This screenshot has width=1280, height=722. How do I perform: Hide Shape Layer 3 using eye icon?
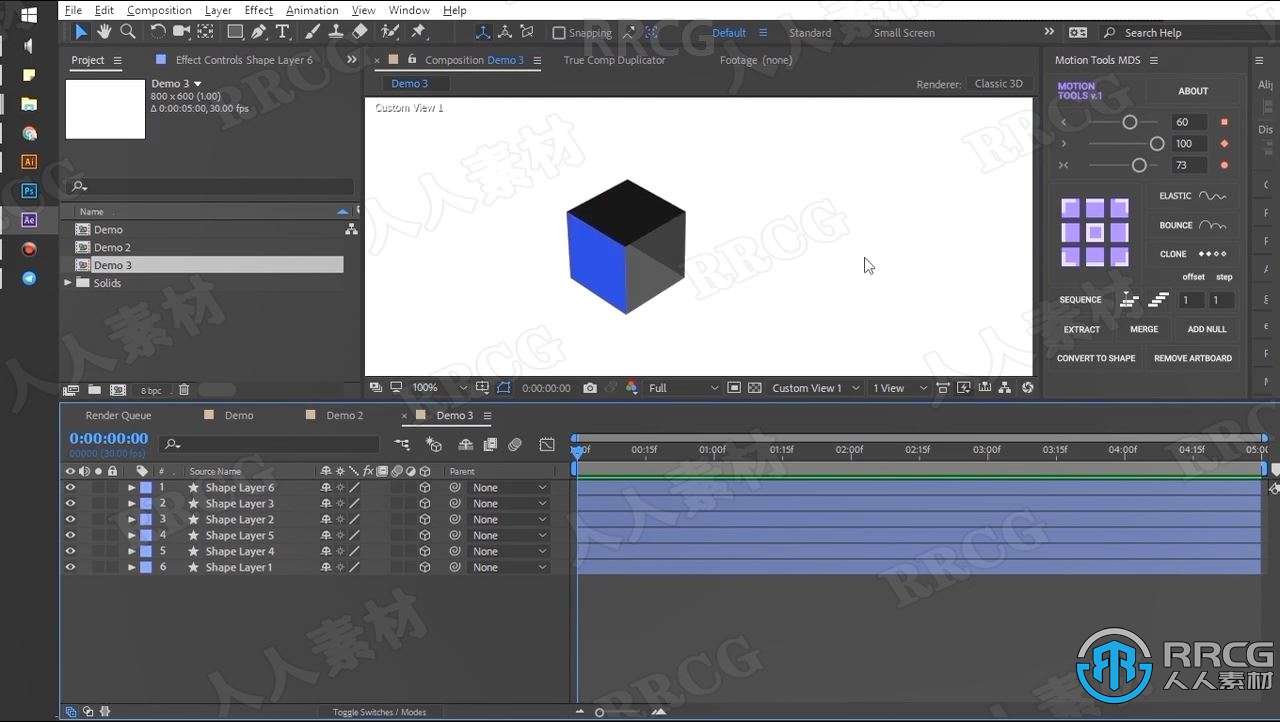click(70, 504)
